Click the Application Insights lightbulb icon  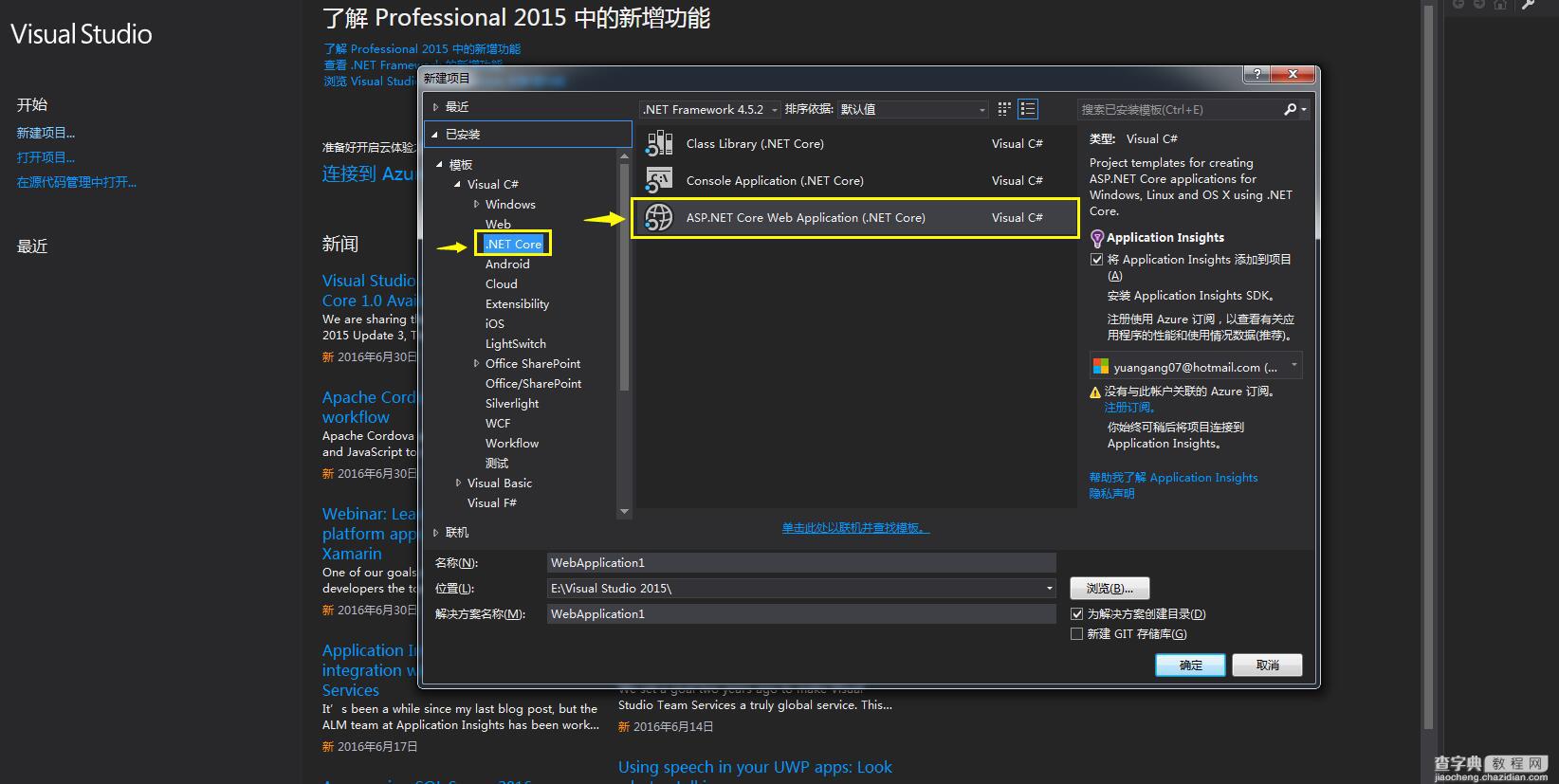[1097, 238]
